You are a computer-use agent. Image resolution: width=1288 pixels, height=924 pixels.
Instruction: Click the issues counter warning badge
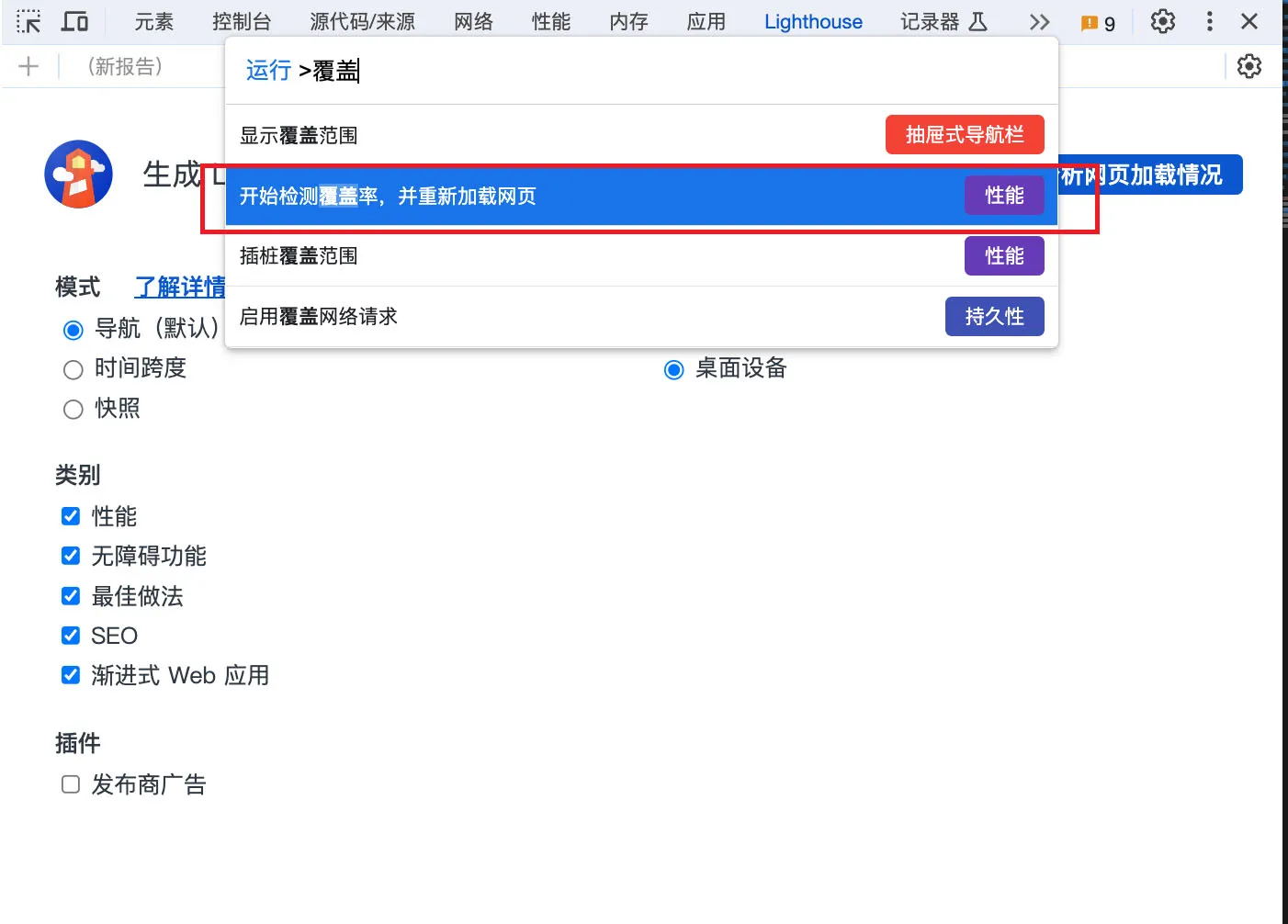[1098, 23]
